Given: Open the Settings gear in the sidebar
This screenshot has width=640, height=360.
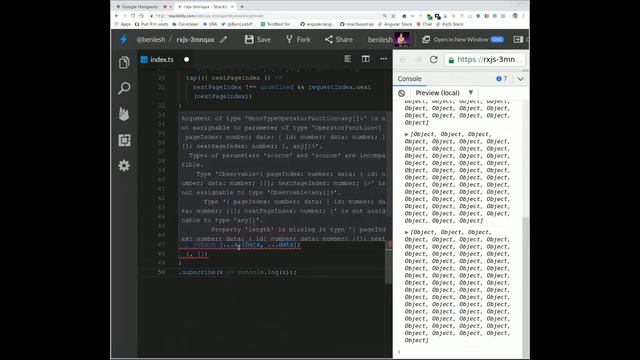Looking at the screenshot, I should click(124, 166).
